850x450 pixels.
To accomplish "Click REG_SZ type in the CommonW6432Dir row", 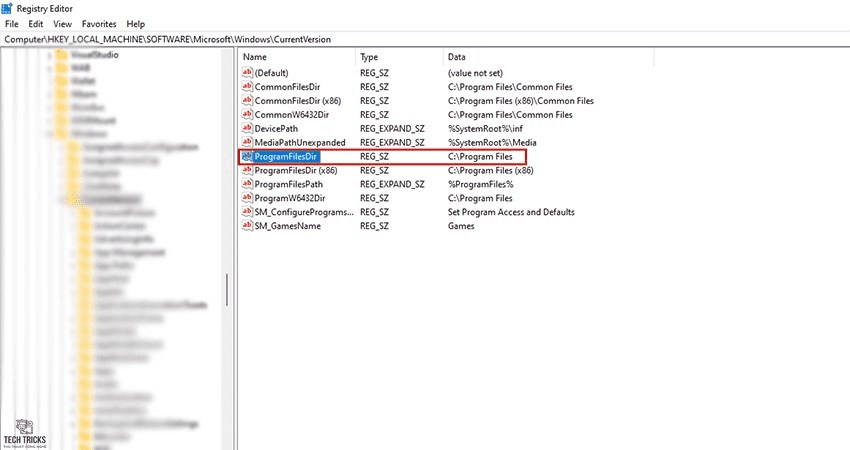I will point(375,115).
